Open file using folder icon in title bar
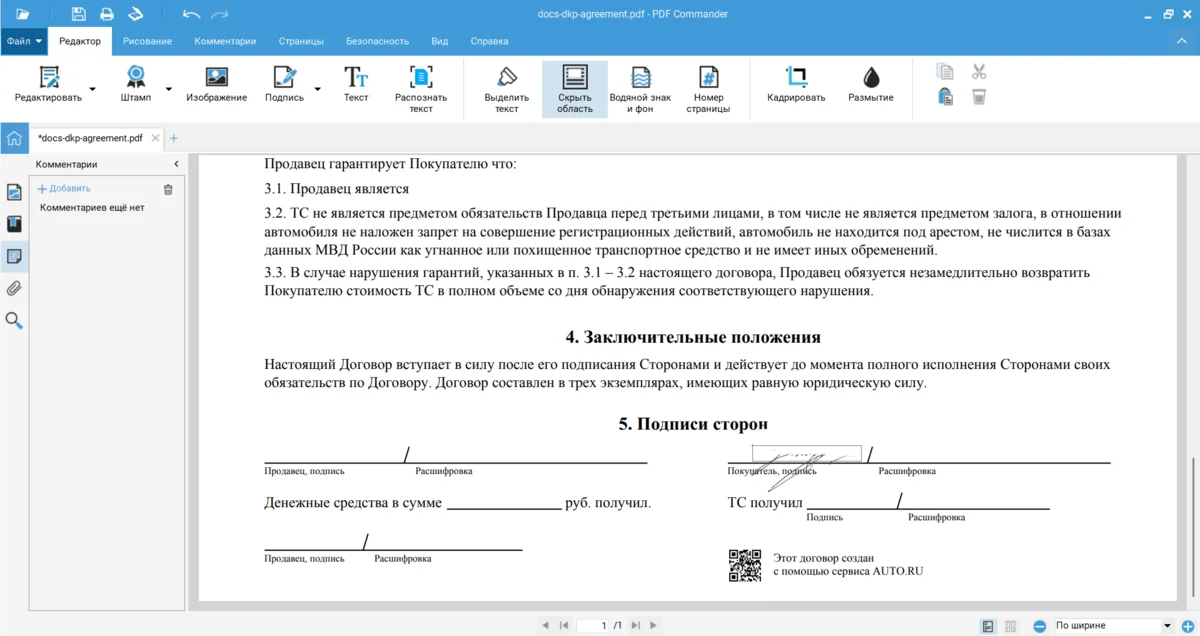The image size is (1200, 636). pos(23,14)
